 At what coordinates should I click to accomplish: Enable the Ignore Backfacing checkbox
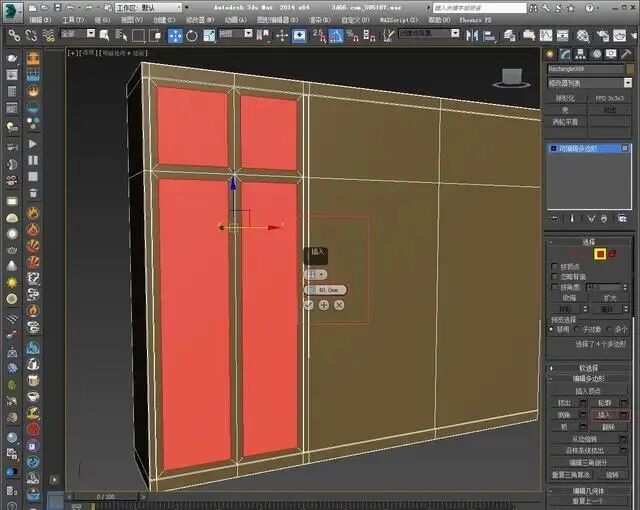(x=554, y=277)
